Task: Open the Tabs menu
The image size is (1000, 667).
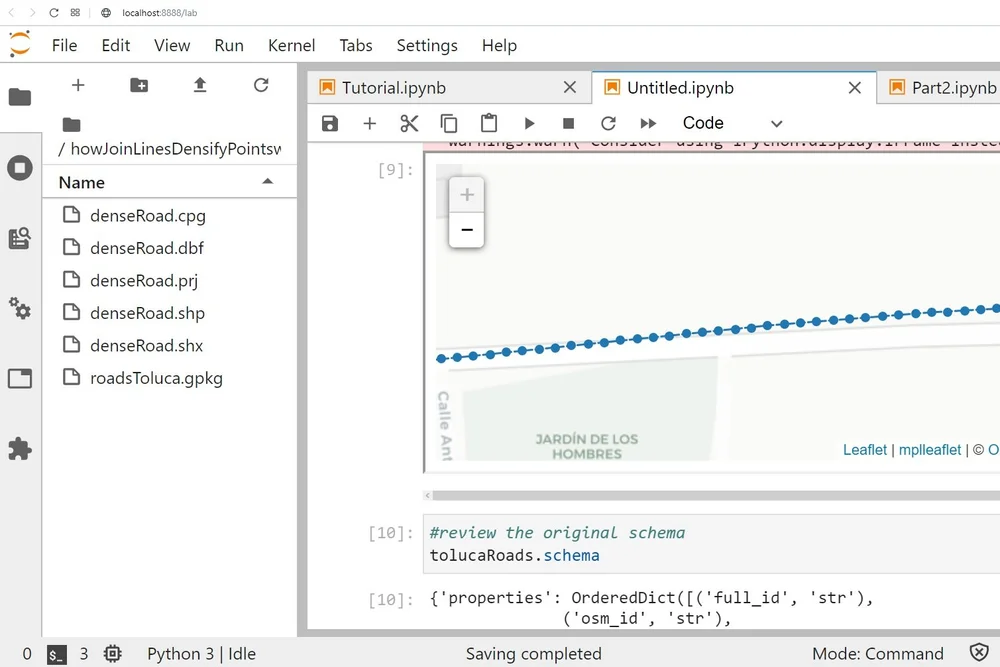Action: (x=356, y=45)
